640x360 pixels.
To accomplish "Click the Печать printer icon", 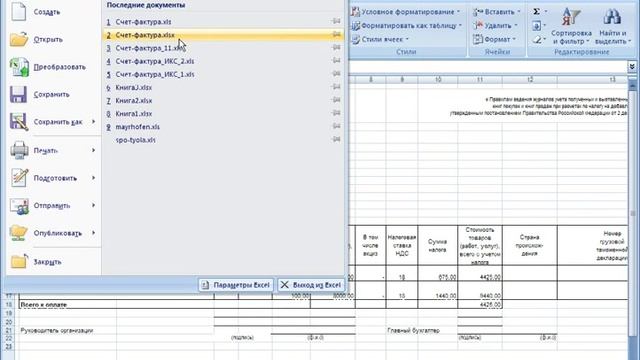I will tap(19, 150).
